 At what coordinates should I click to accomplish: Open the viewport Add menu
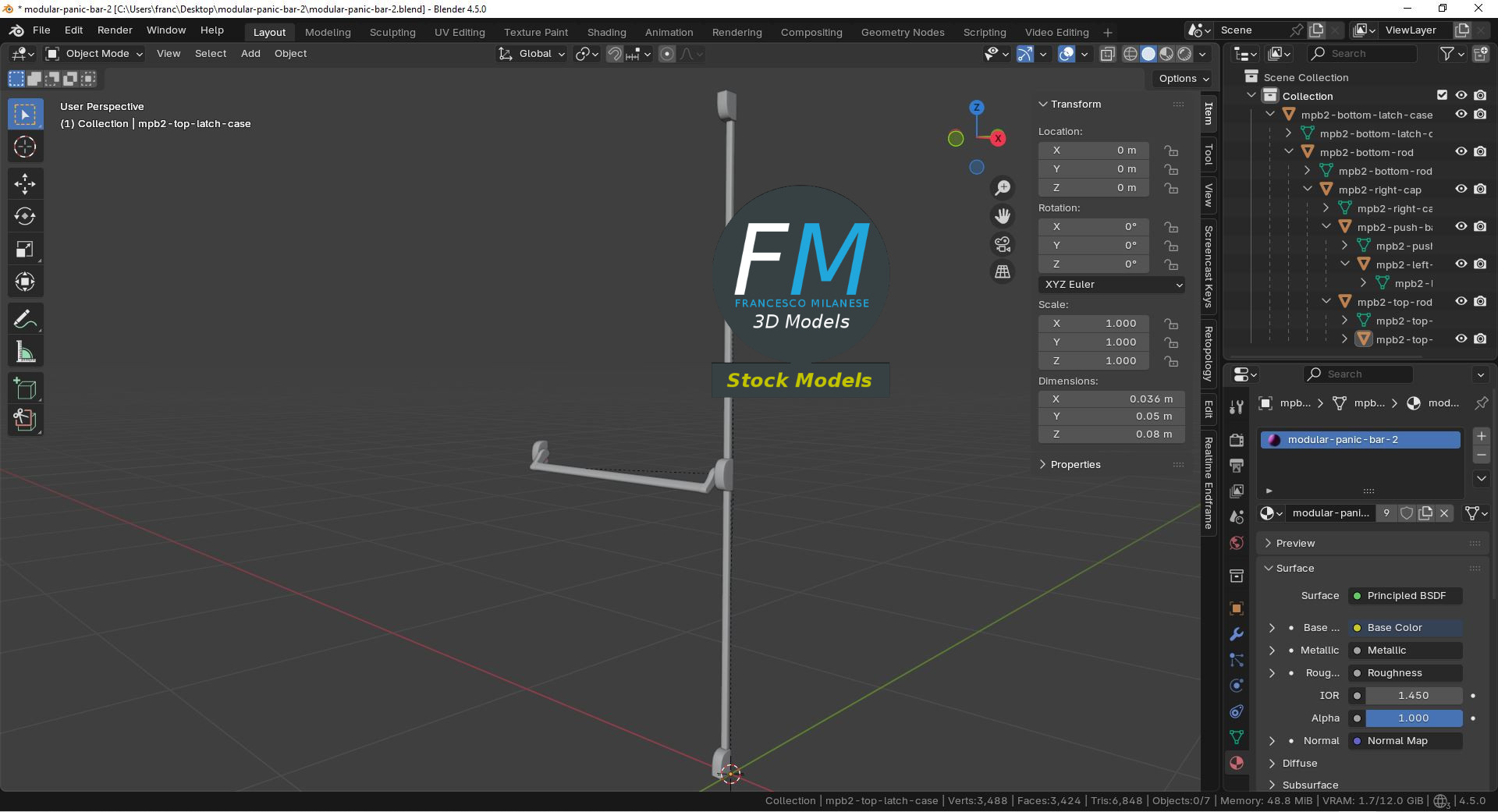pyautogui.click(x=250, y=54)
